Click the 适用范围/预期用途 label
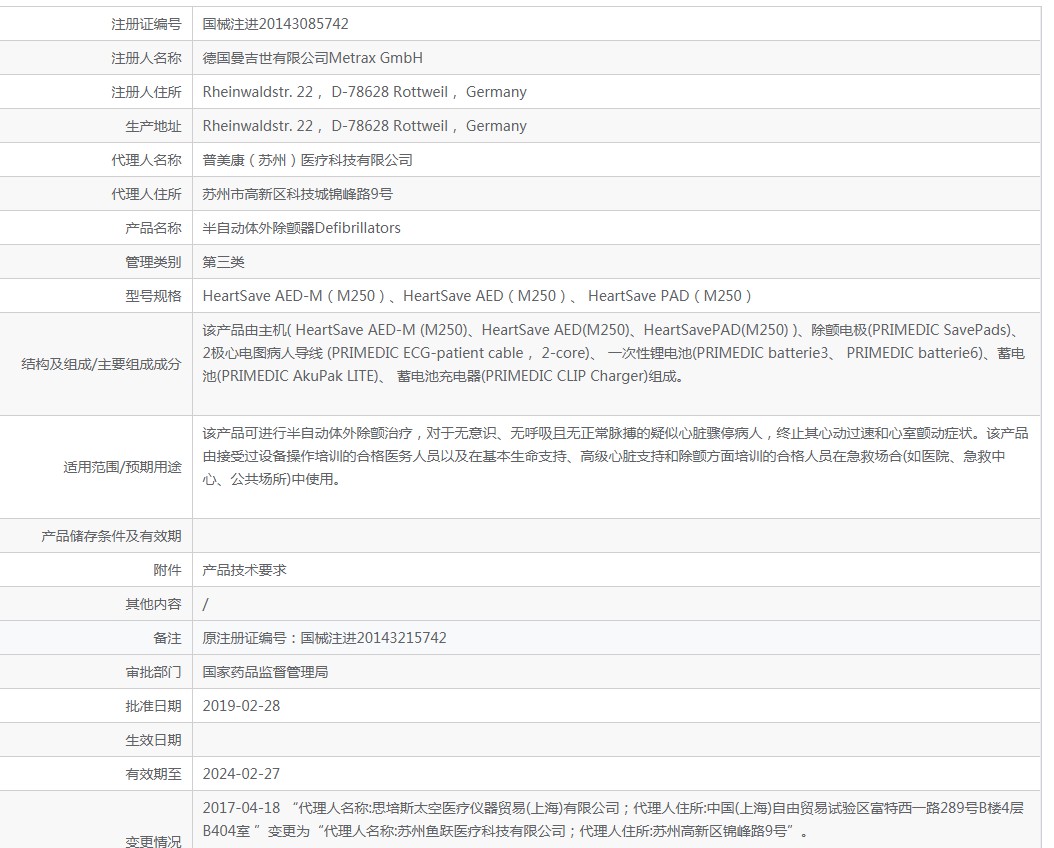This screenshot has width=1054, height=848. point(122,467)
